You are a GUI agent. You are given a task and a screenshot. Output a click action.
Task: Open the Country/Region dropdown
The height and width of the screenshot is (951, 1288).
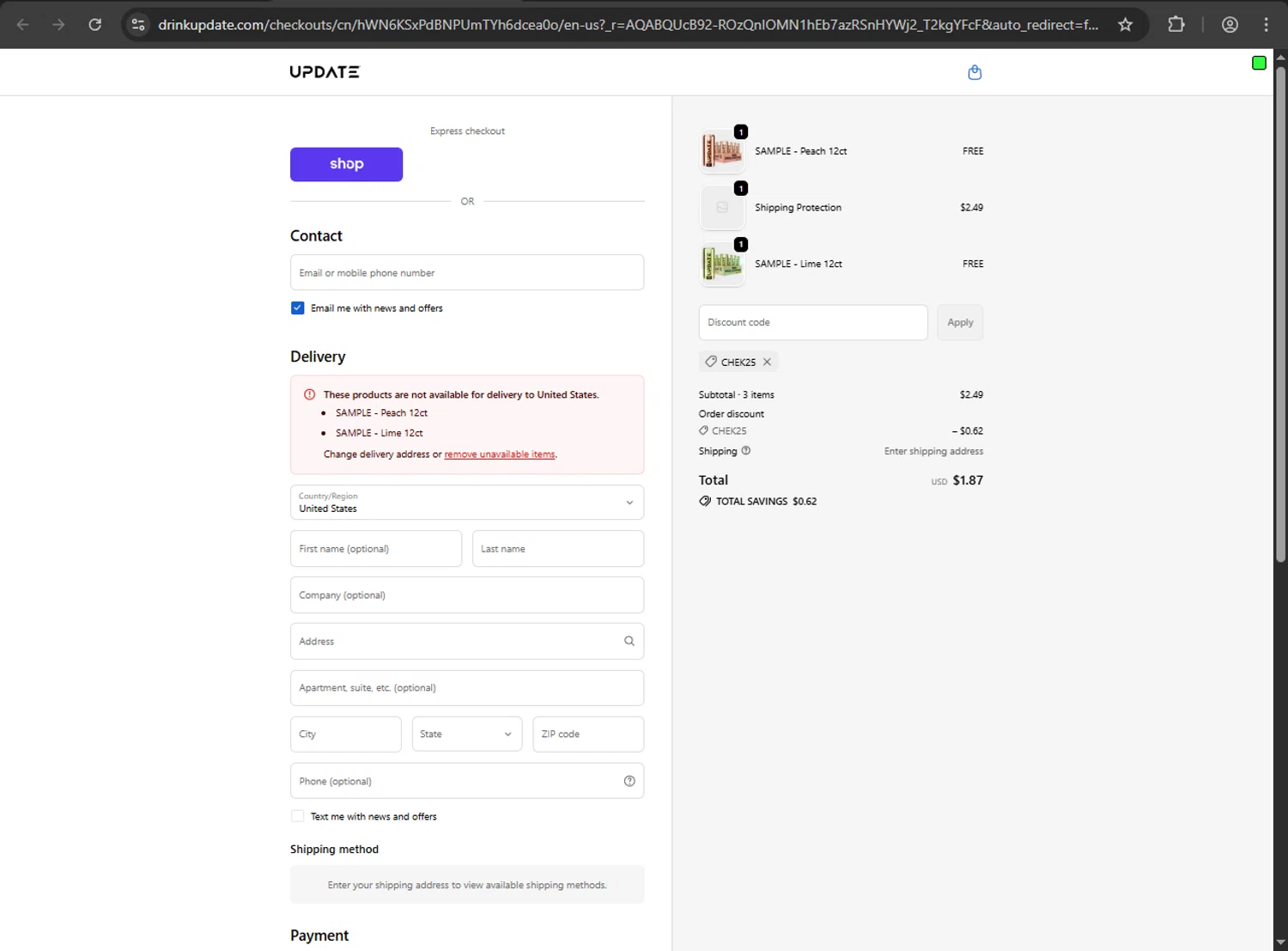click(467, 503)
